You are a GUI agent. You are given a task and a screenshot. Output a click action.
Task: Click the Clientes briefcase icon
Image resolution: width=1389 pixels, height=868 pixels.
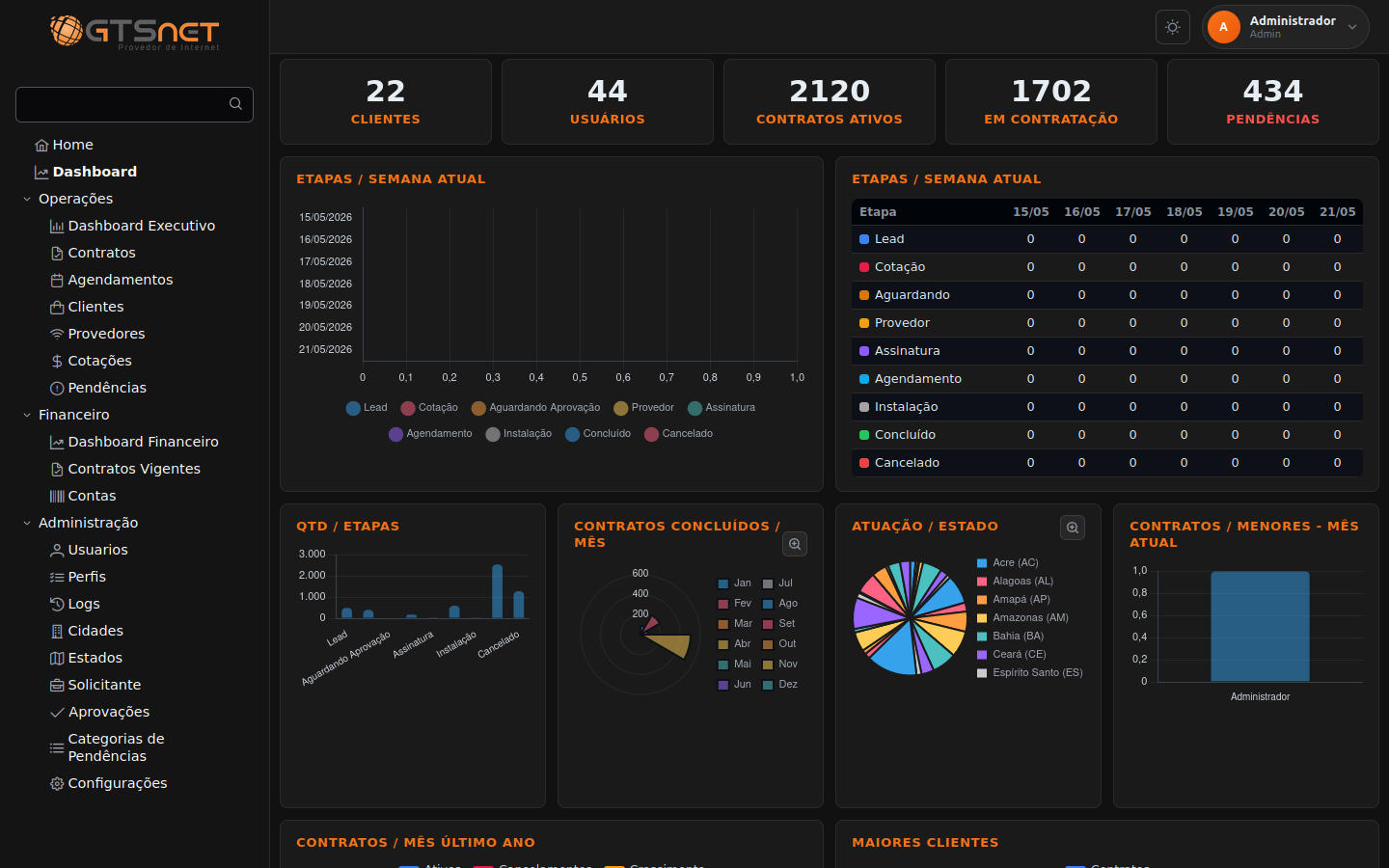57,308
